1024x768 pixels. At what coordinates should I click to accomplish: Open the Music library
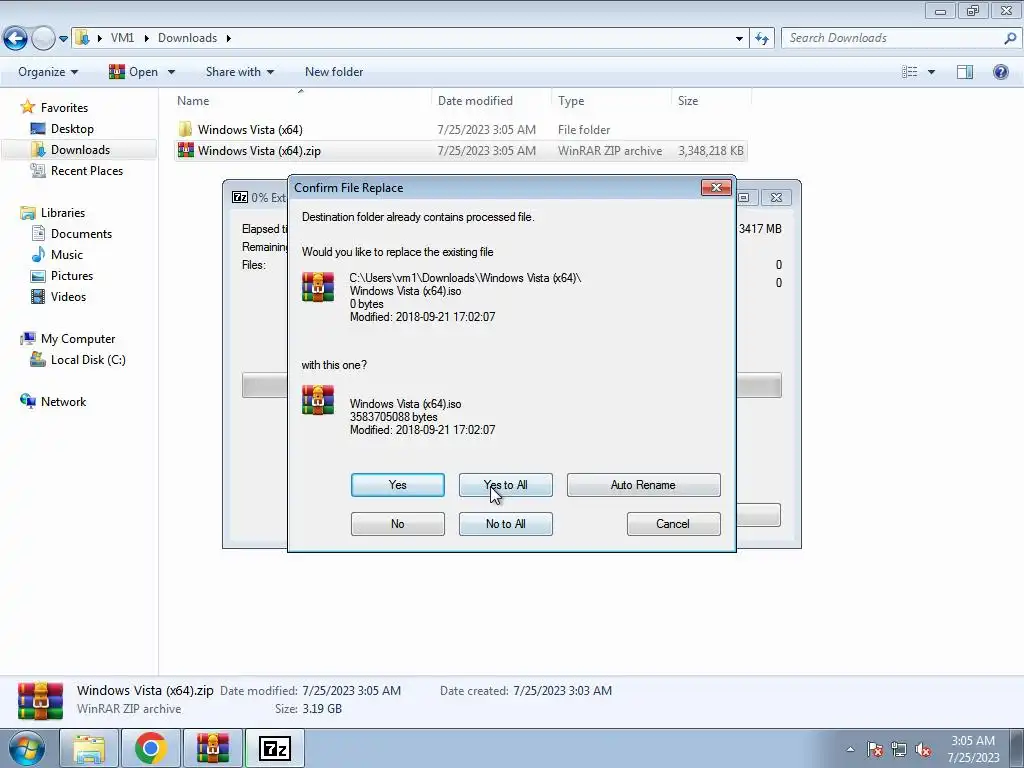[67, 255]
